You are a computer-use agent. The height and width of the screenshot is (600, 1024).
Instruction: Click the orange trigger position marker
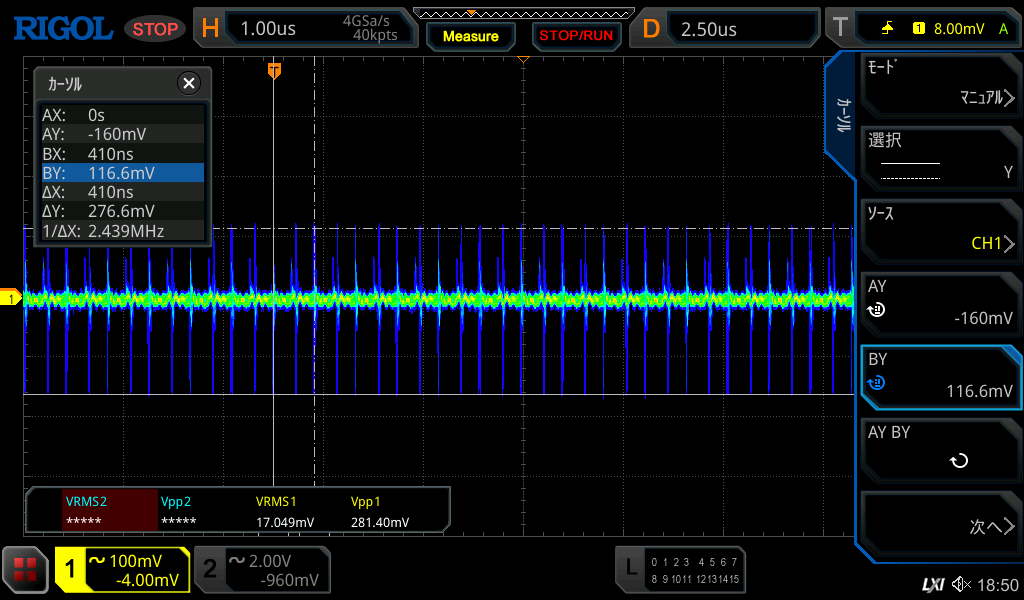[274, 70]
